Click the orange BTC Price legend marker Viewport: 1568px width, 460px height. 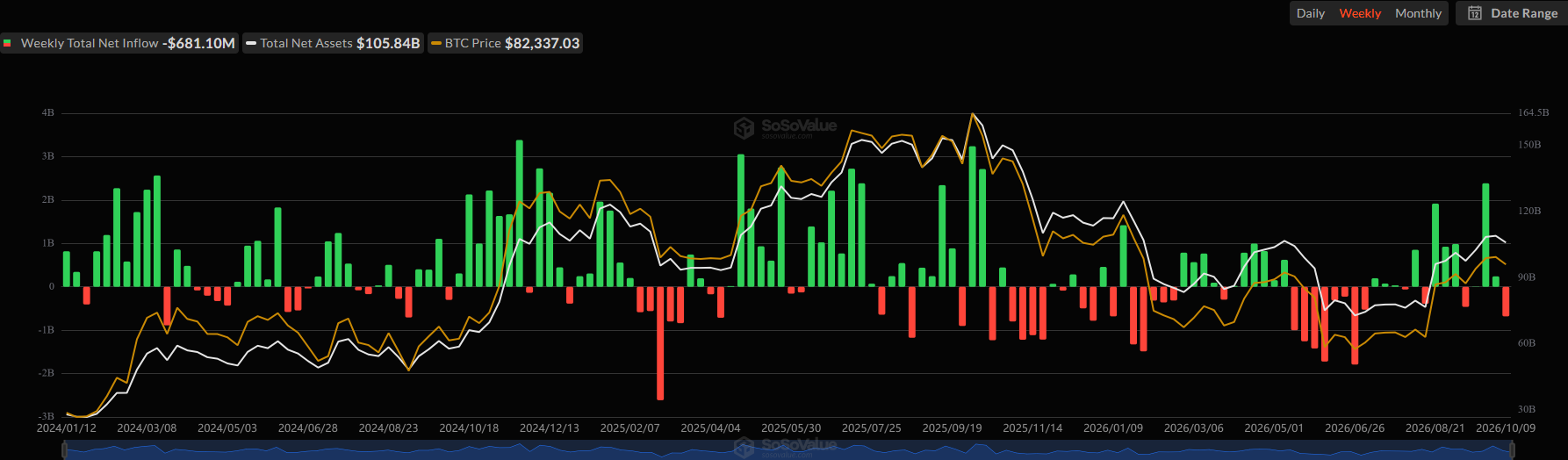436,43
